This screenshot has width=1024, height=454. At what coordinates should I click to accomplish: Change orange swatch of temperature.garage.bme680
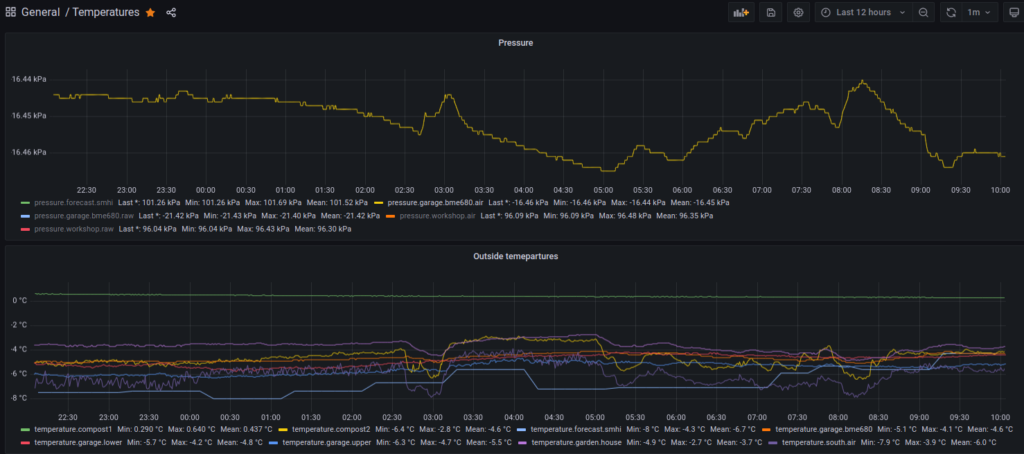pyautogui.click(x=767, y=429)
